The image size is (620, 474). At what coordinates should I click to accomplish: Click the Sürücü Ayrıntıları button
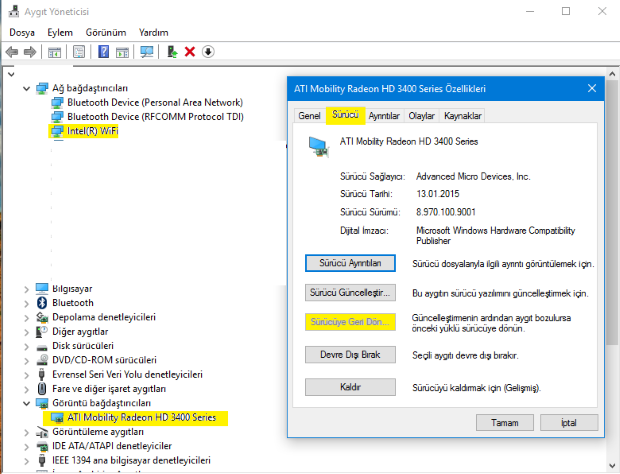[x=350, y=263]
